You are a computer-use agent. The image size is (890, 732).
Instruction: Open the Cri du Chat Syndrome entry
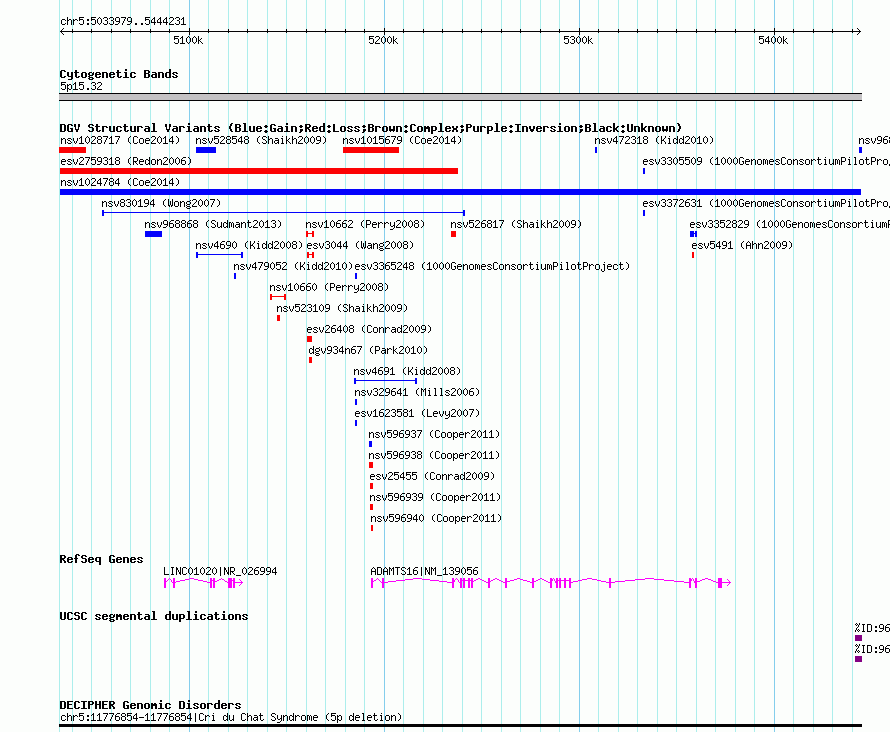tap(230, 717)
